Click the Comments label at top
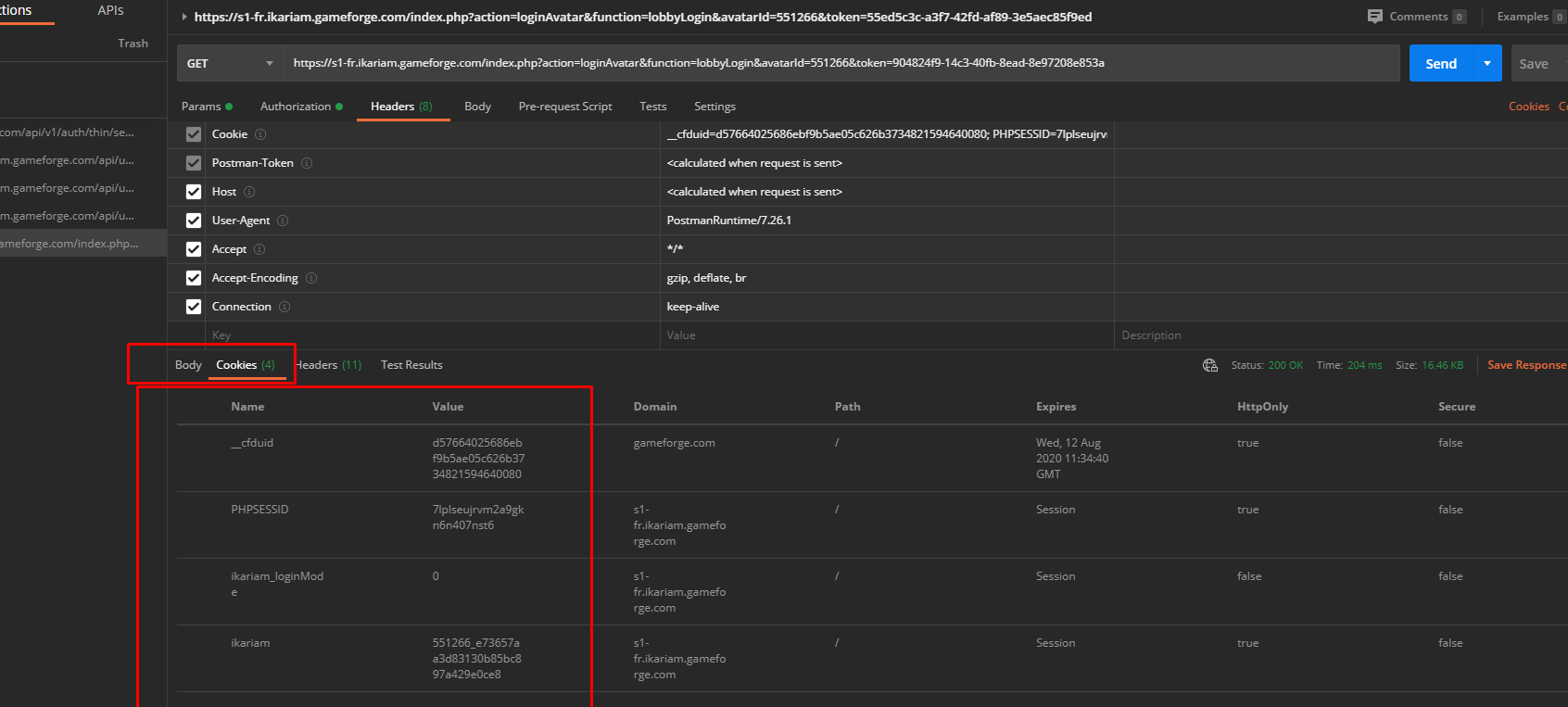Image resolution: width=1568 pixels, height=707 pixels. pyautogui.click(x=1418, y=17)
